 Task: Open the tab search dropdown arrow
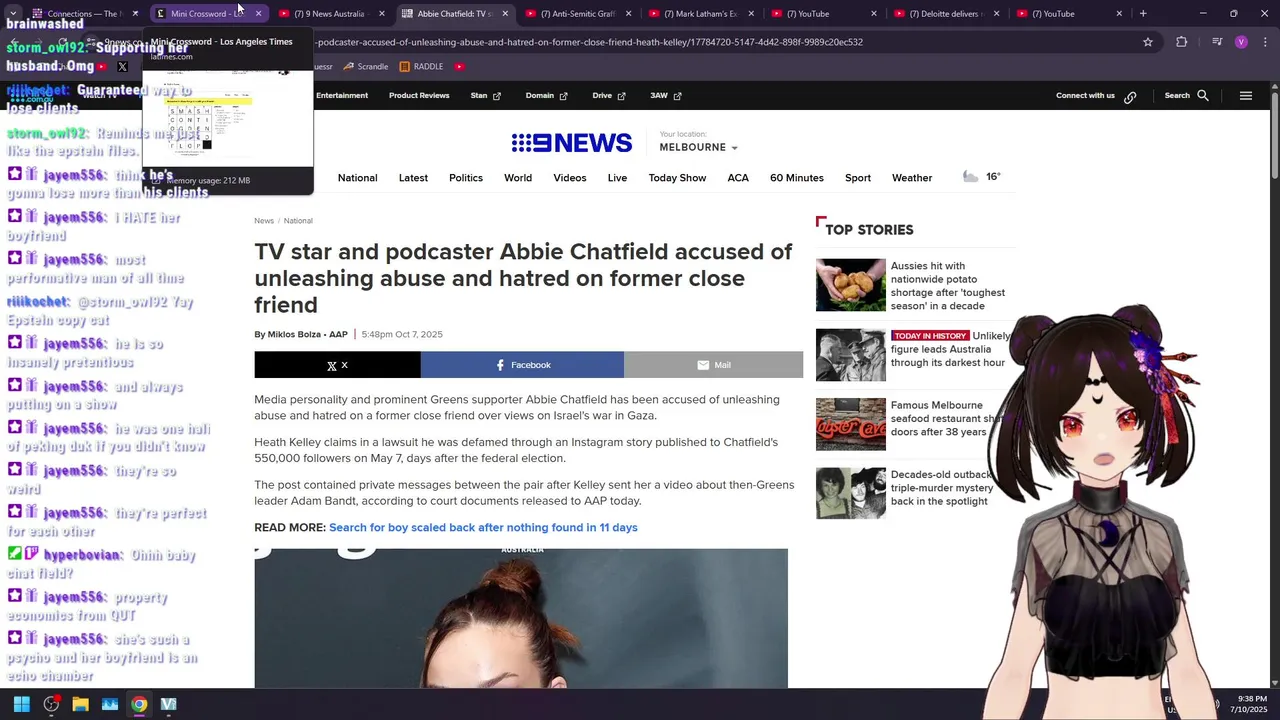click(13, 14)
